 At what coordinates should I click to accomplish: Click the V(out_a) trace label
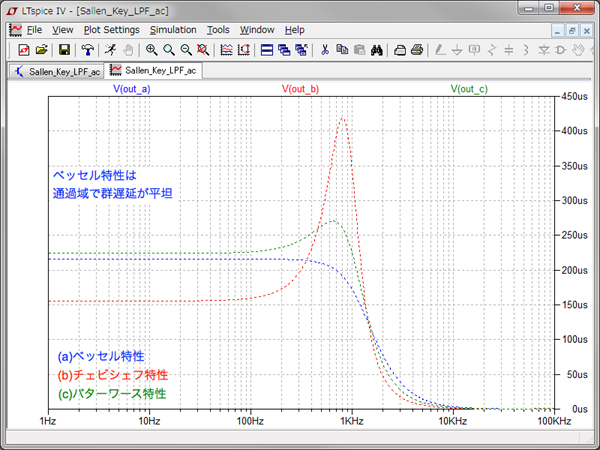pyautogui.click(x=132, y=89)
